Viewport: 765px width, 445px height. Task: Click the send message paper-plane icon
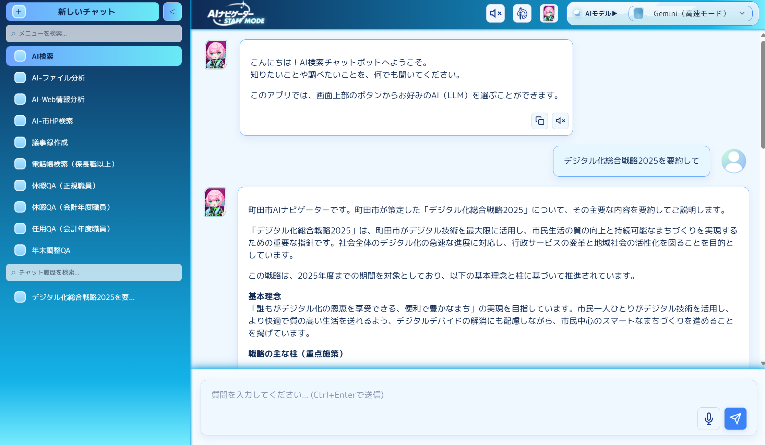coord(735,419)
